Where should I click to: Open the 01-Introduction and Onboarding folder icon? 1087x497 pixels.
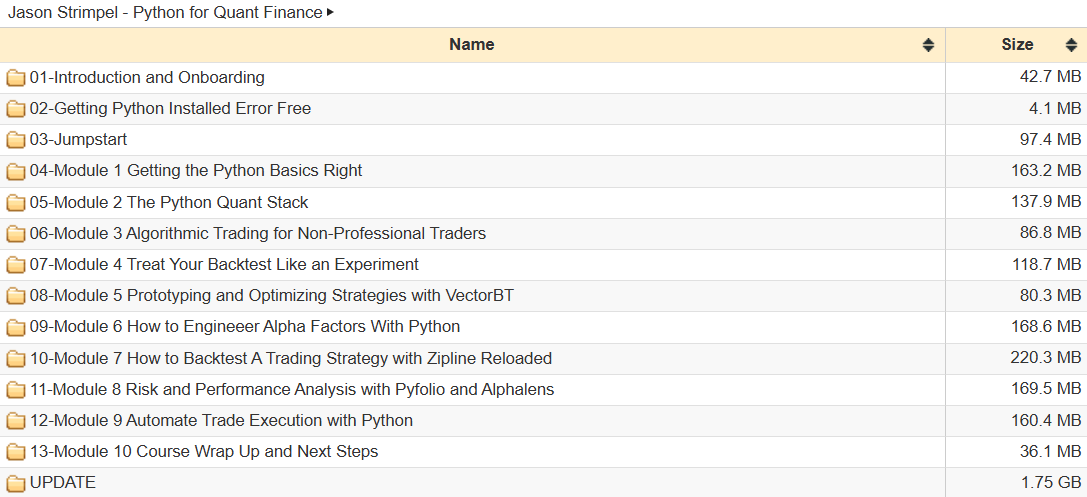16,78
